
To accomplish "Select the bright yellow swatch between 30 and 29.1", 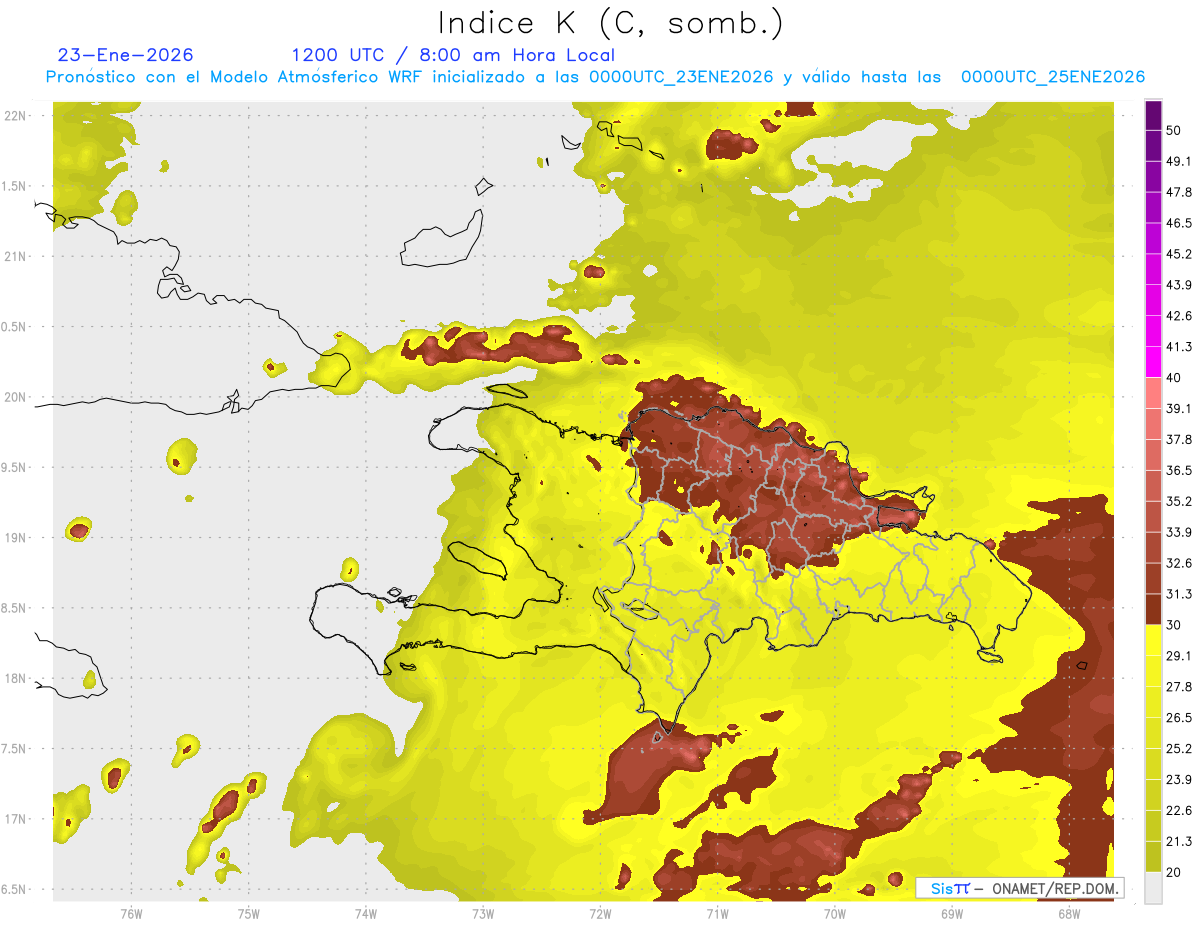I will (x=1153, y=640).
